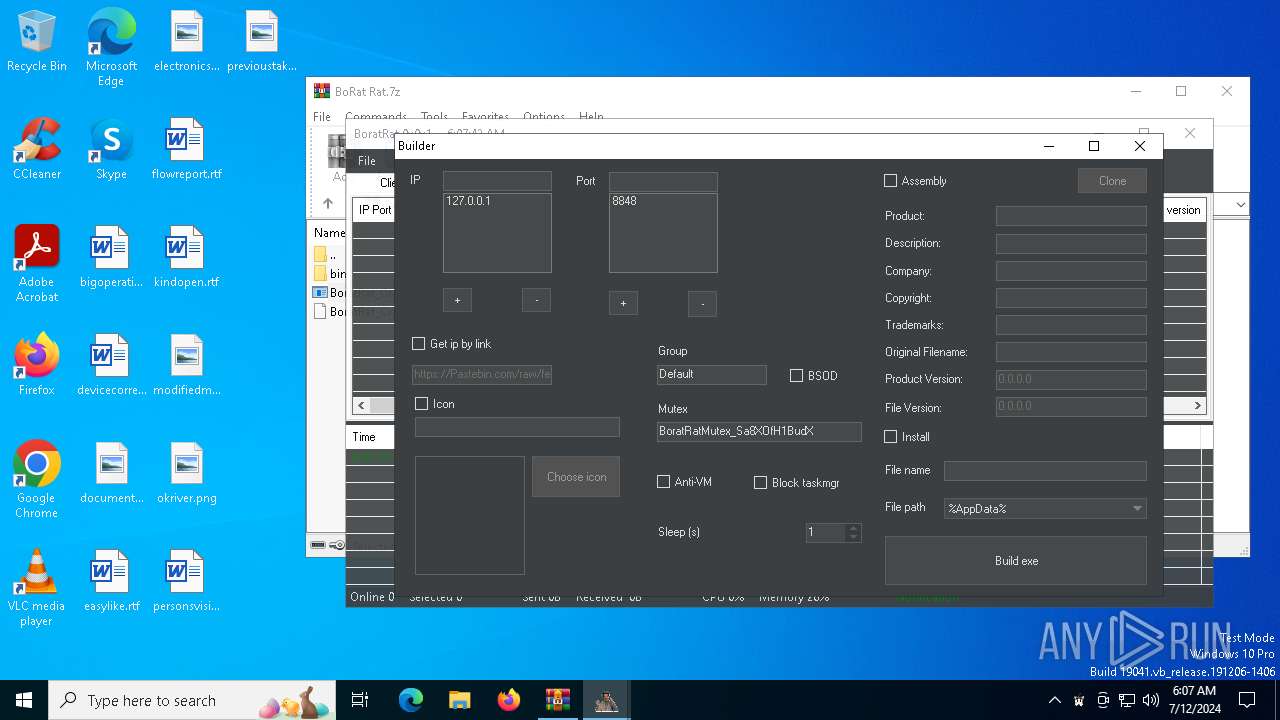
Task: Add port with the plus button
Action: pos(623,303)
